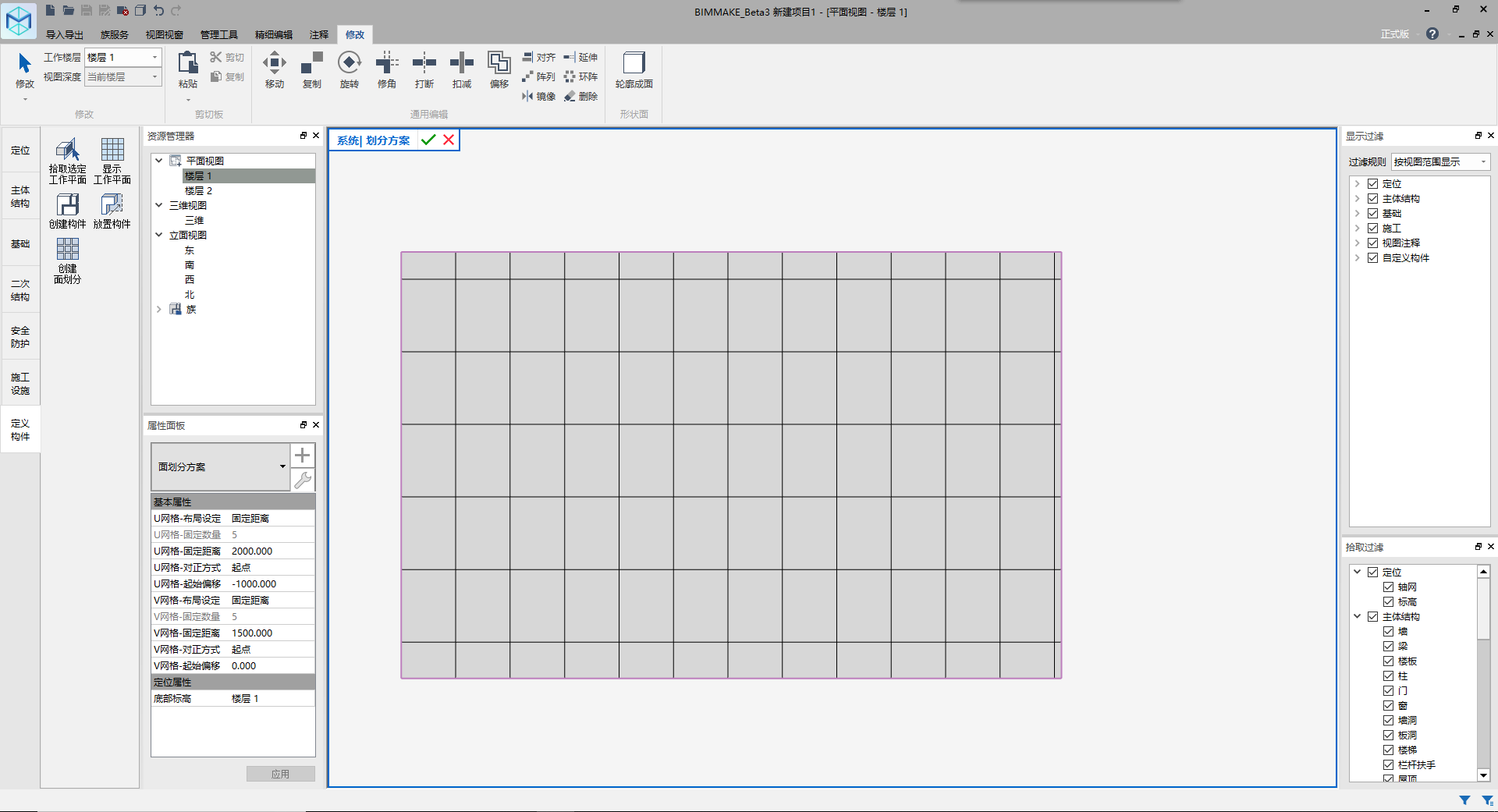Click the 阵列 (Array) tool
Viewport: 1498px width, 812px height.
538,76
